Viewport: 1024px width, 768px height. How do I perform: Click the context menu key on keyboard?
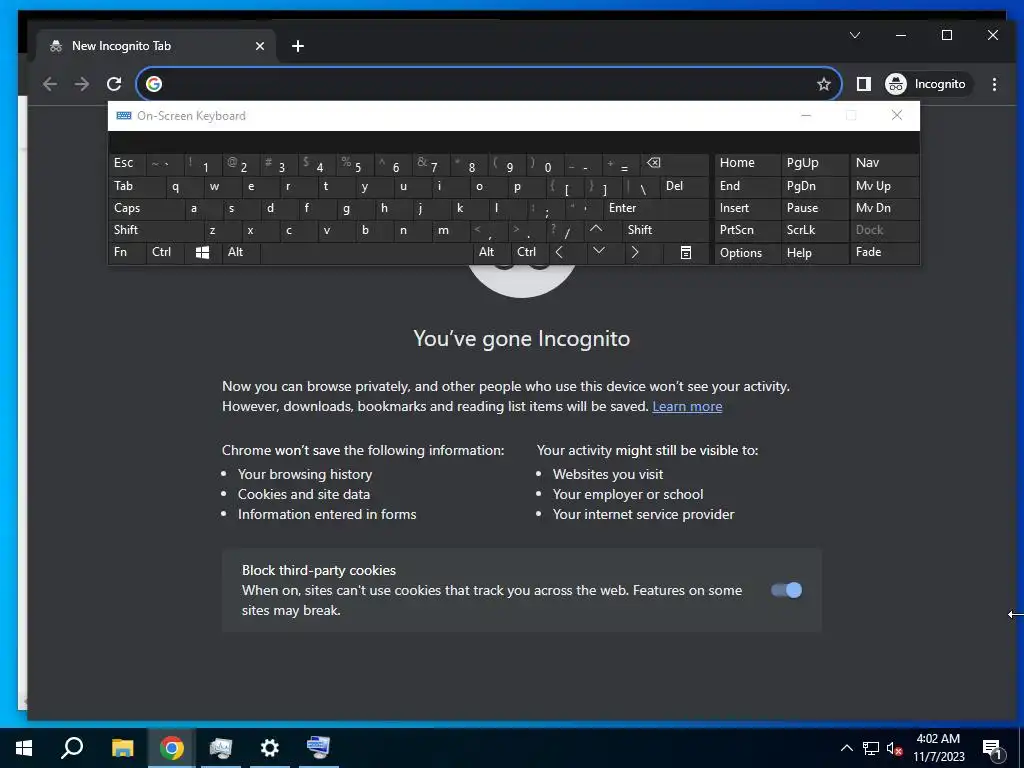coord(685,252)
